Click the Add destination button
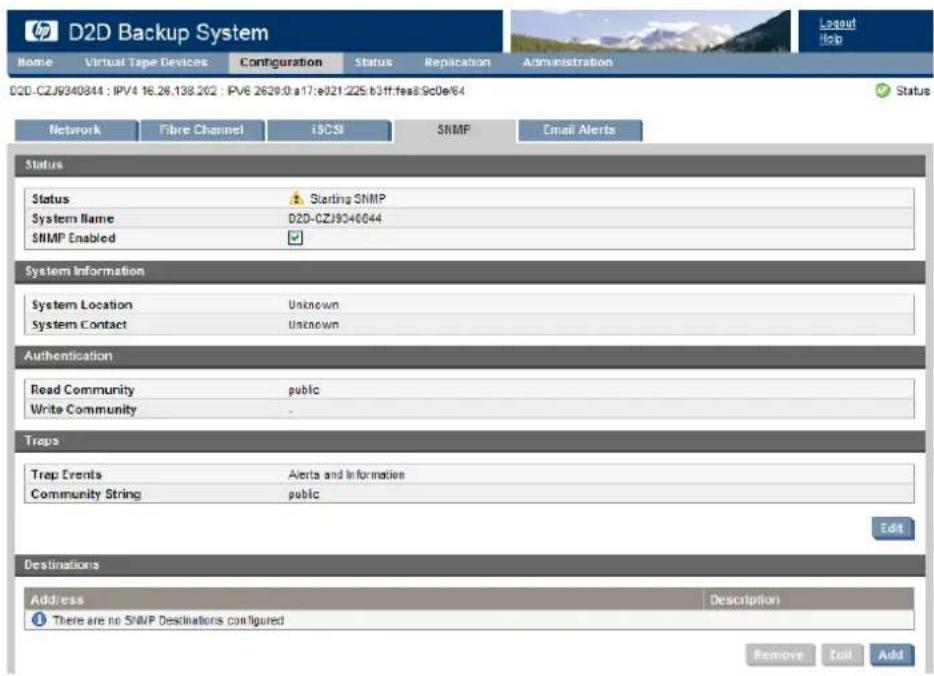 (891, 655)
